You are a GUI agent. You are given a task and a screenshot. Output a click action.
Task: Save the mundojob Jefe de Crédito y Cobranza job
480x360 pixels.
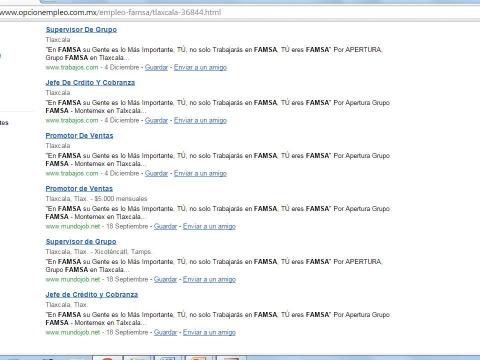point(165,332)
